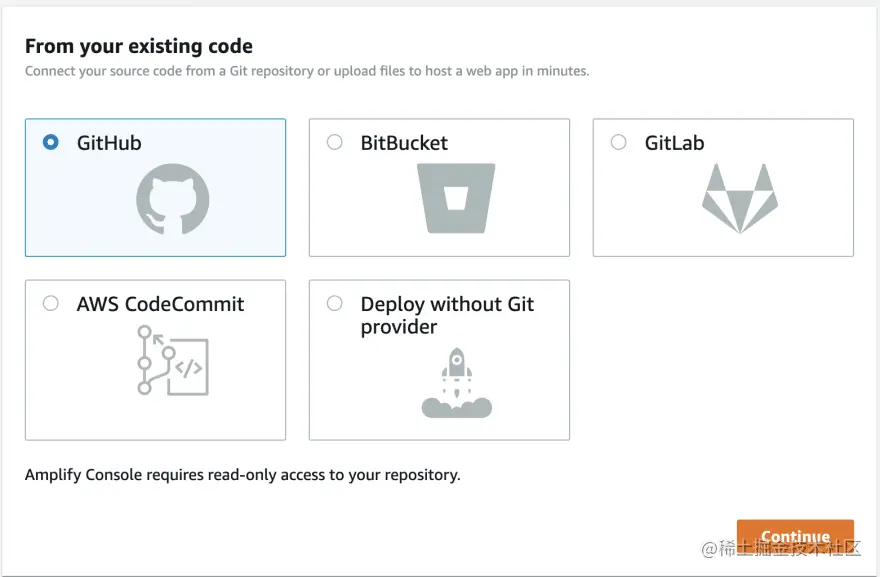Click the Amplify Console read-only access note
The image size is (880, 577).
click(242, 475)
